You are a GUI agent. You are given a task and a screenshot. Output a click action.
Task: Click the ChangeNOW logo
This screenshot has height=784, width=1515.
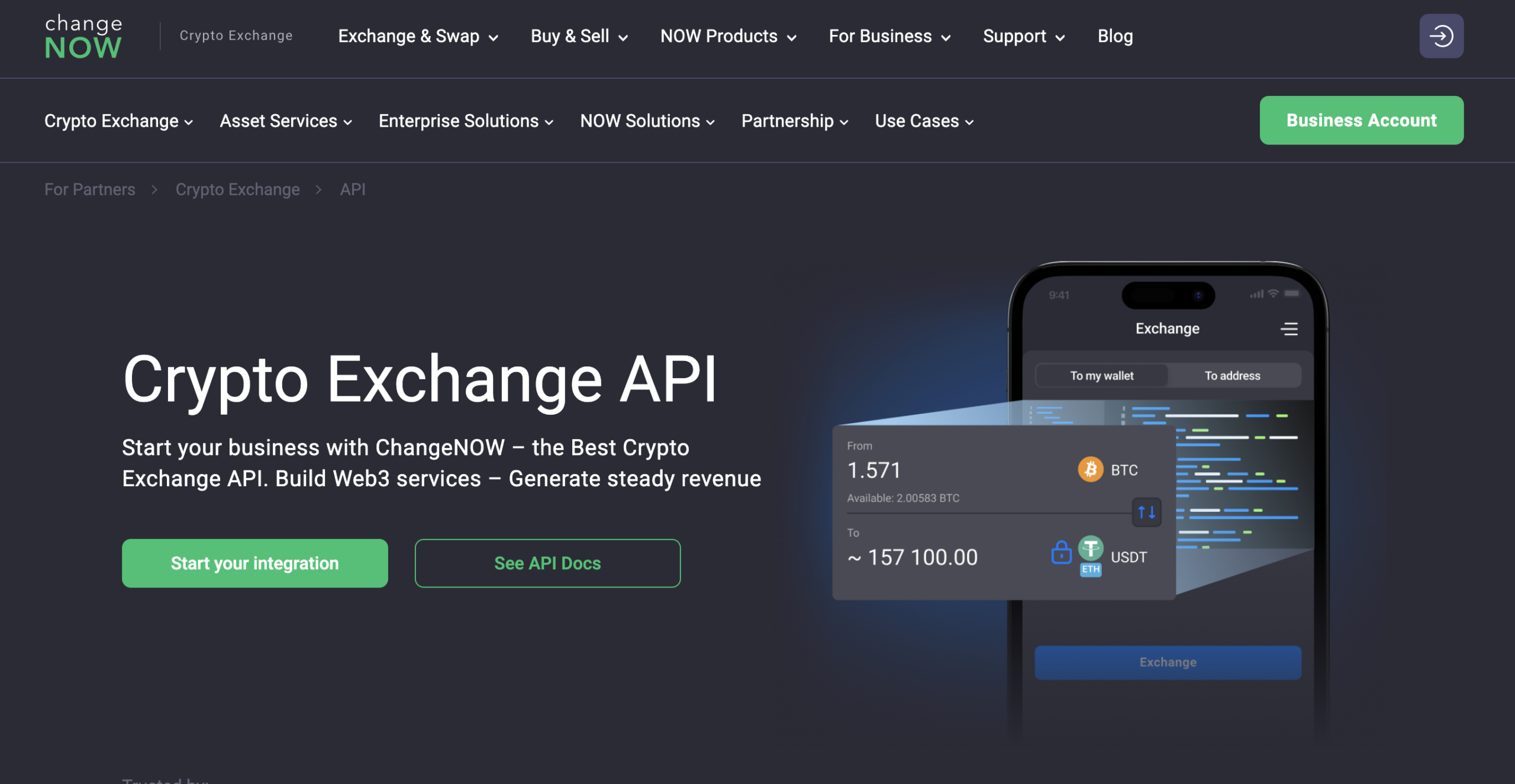(83, 37)
